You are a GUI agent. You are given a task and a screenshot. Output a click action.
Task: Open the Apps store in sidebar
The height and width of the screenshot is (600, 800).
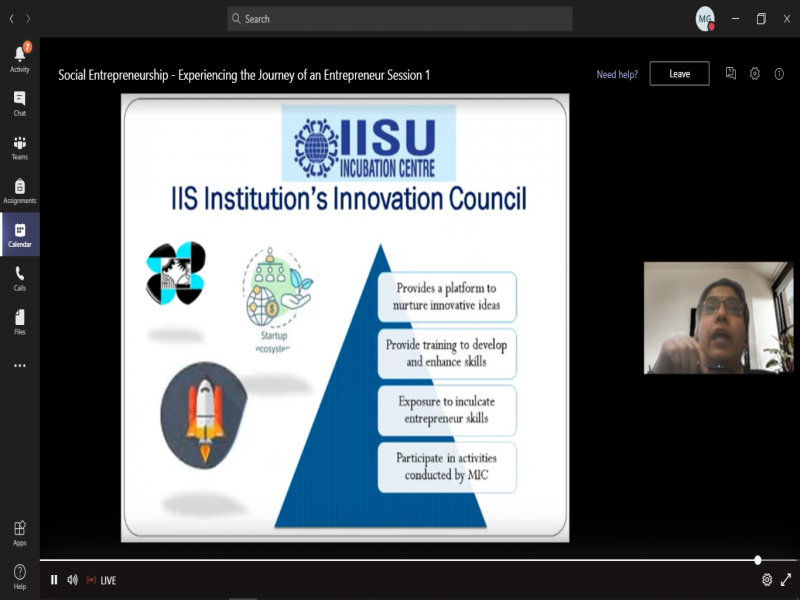click(x=19, y=532)
